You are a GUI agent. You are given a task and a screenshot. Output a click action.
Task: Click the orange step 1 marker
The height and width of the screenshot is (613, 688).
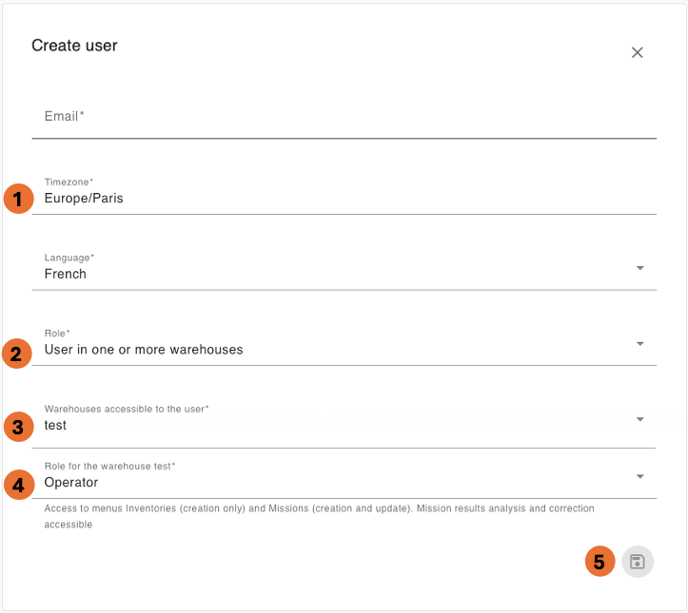point(17,198)
